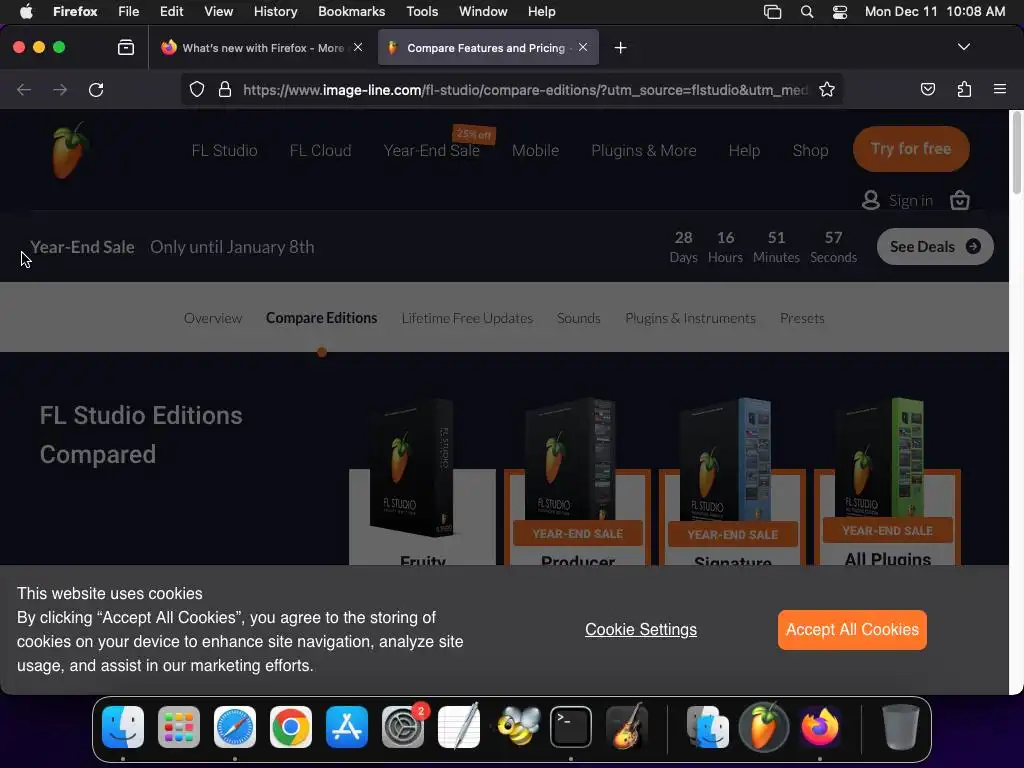Open the Tools menu in menu bar
The height and width of the screenshot is (768, 1024).
pos(422,11)
